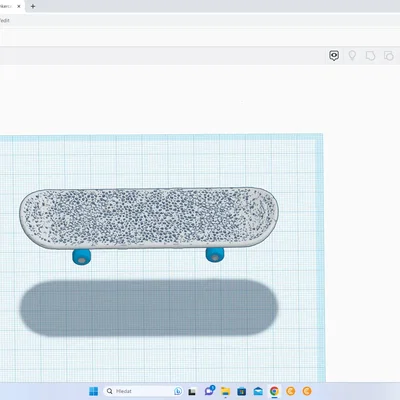
Task: Select the right blue skateboard wheel
Action: pyautogui.click(x=215, y=255)
